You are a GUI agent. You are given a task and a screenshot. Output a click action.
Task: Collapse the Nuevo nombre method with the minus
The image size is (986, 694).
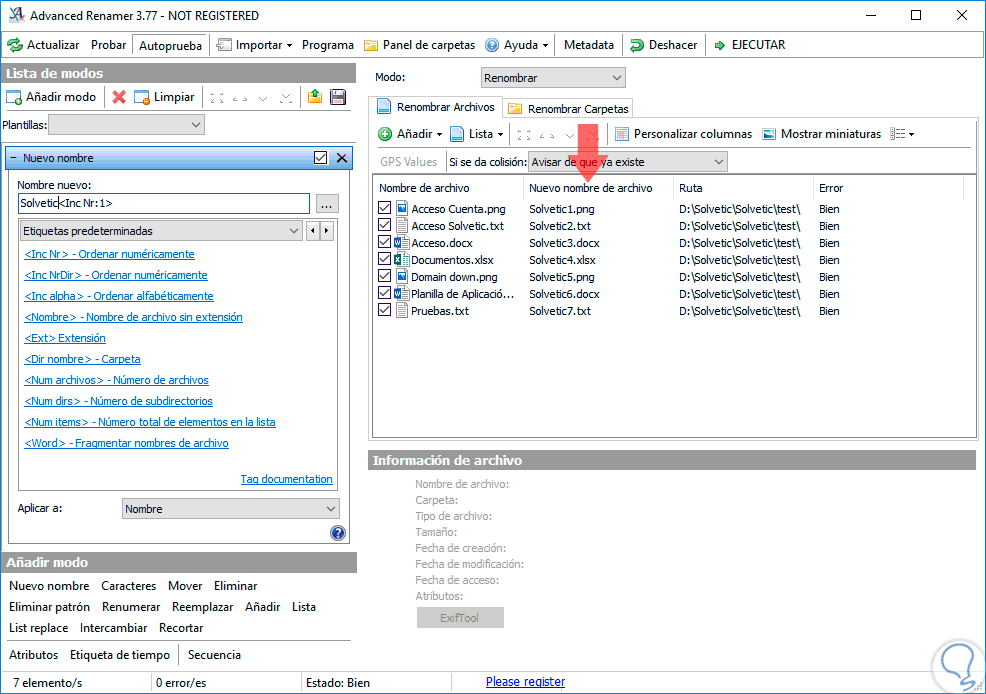13,158
